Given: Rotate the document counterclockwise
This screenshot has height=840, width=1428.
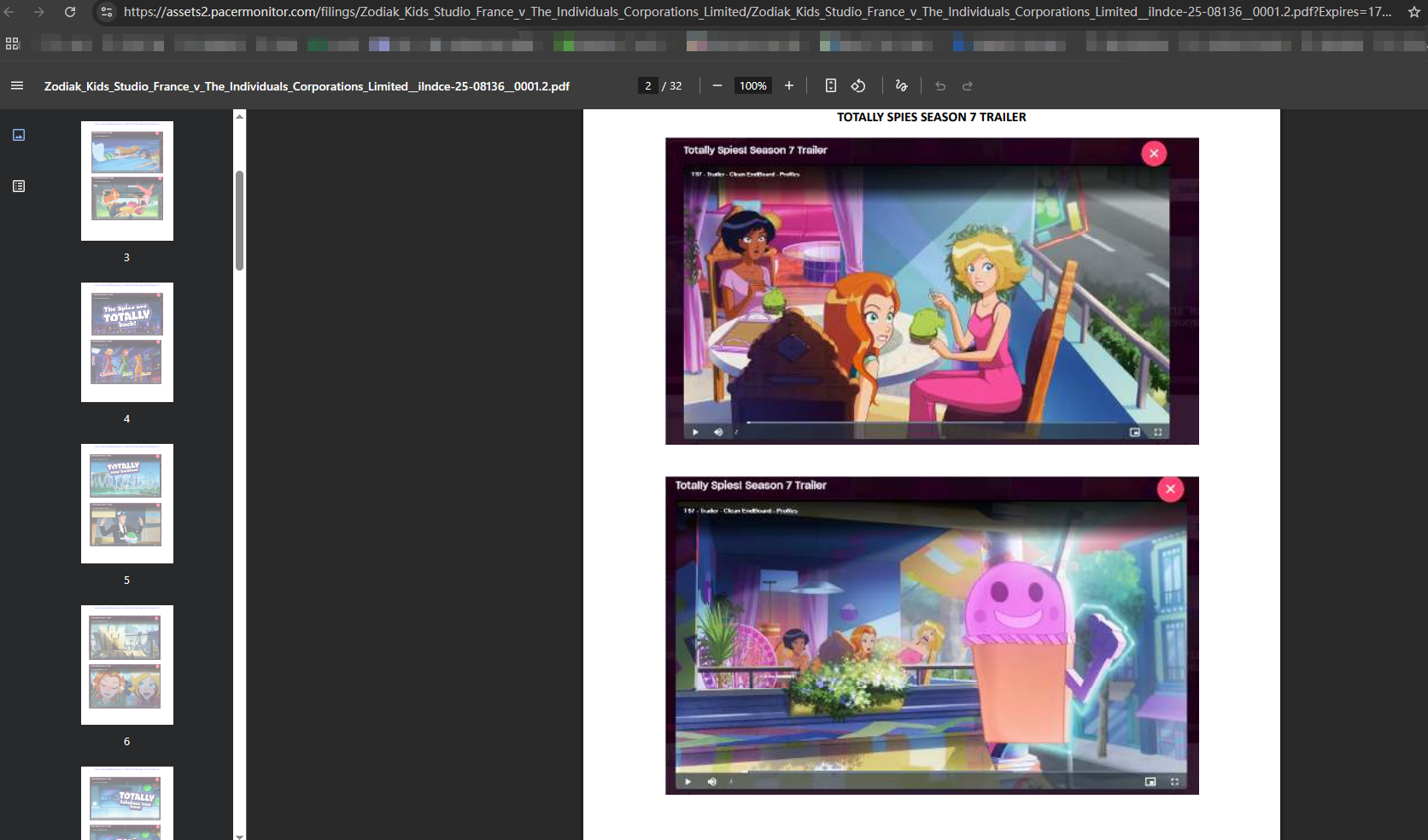Looking at the screenshot, I should click(858, 85).
